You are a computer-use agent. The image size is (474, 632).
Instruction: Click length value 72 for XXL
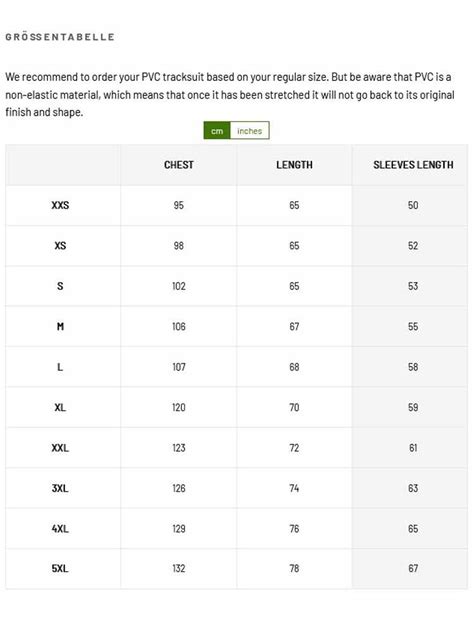[x=294, y=448]
